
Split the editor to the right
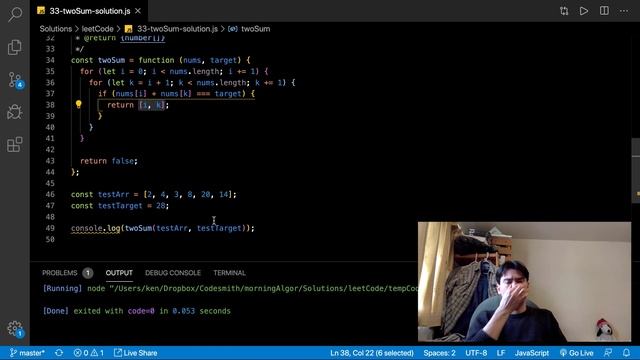point(604,11)
